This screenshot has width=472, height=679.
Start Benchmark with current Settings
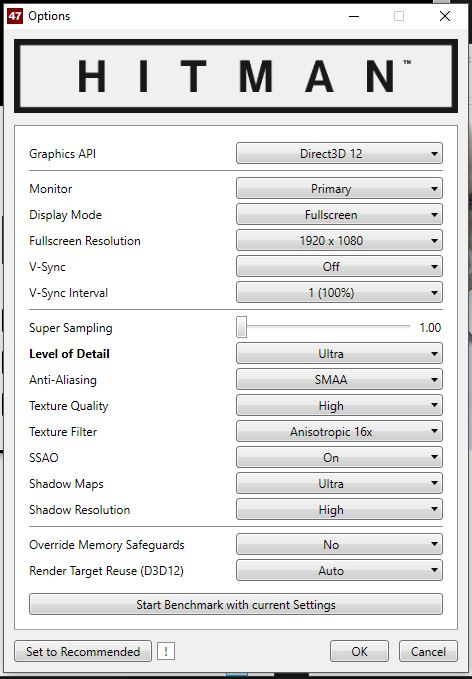[236, 604]
